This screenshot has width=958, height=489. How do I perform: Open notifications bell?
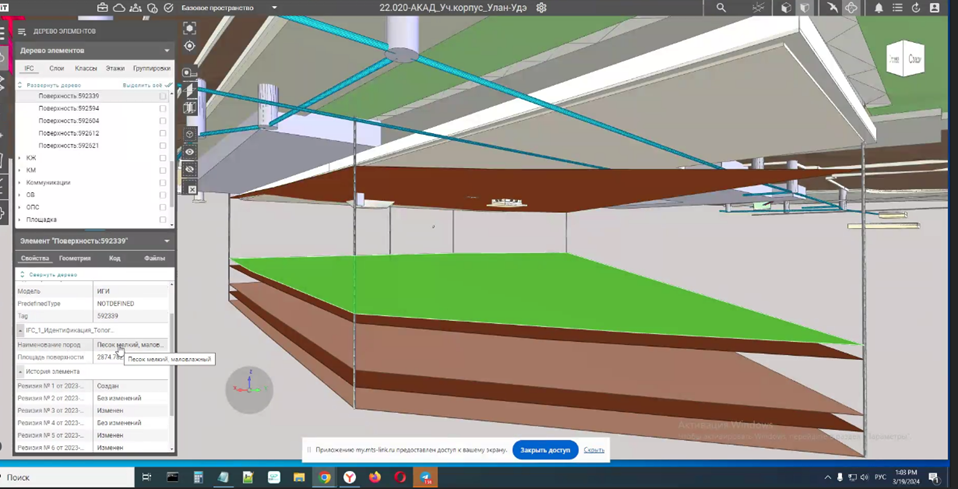tap(879, 8)
